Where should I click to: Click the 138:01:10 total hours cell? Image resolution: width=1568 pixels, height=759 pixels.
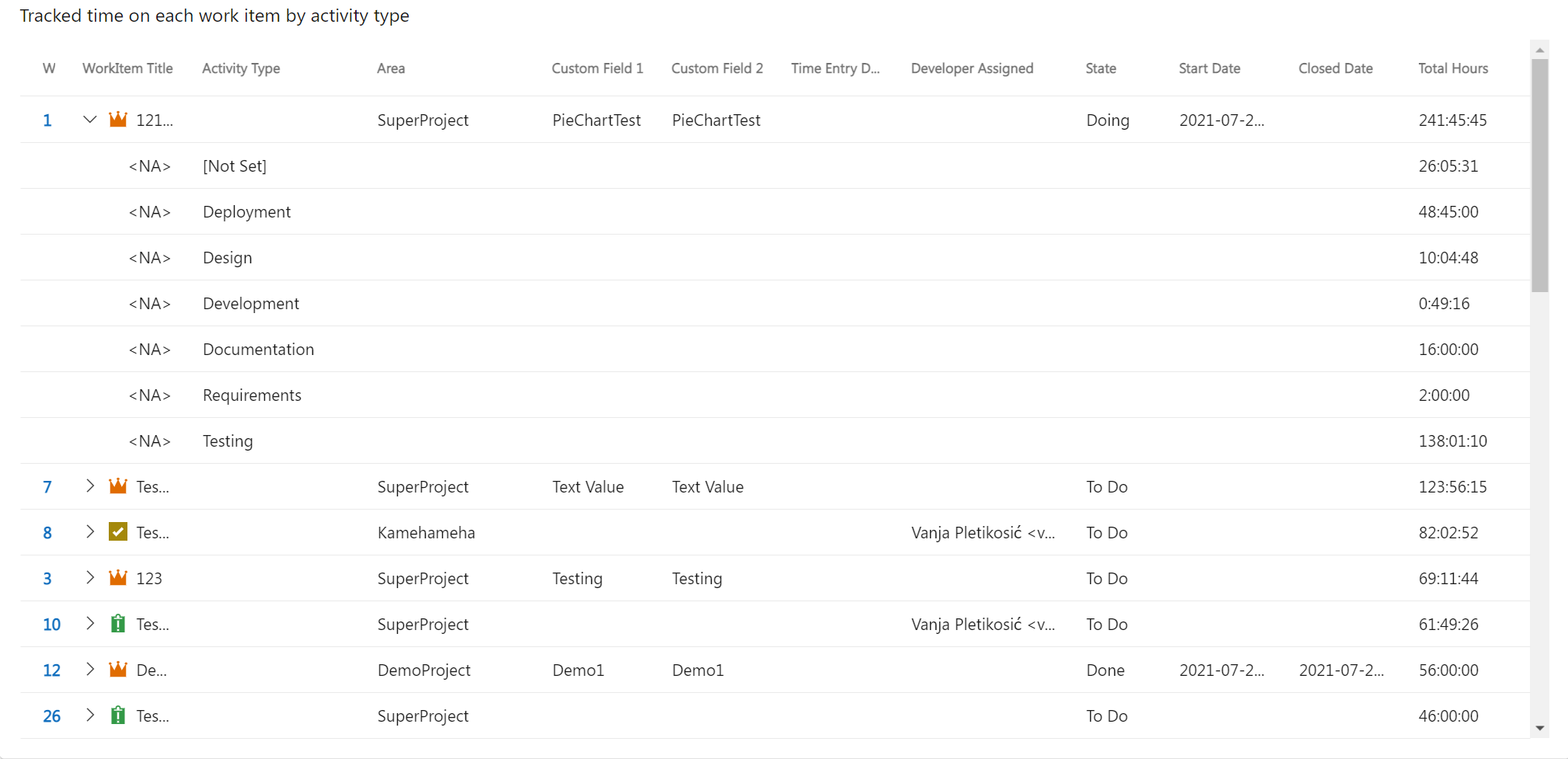pos(1452,441)
